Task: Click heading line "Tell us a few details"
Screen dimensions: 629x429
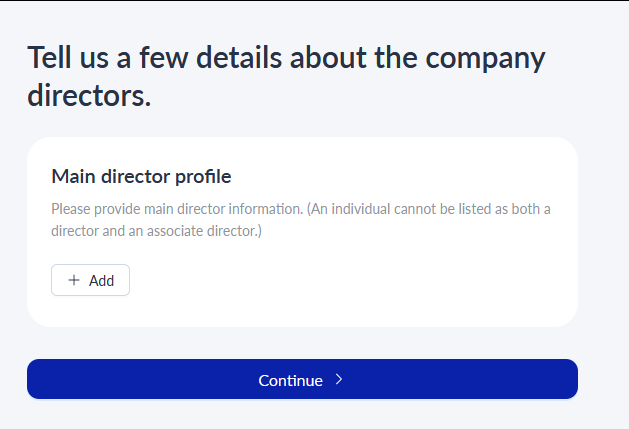Action: coord(154,57)
